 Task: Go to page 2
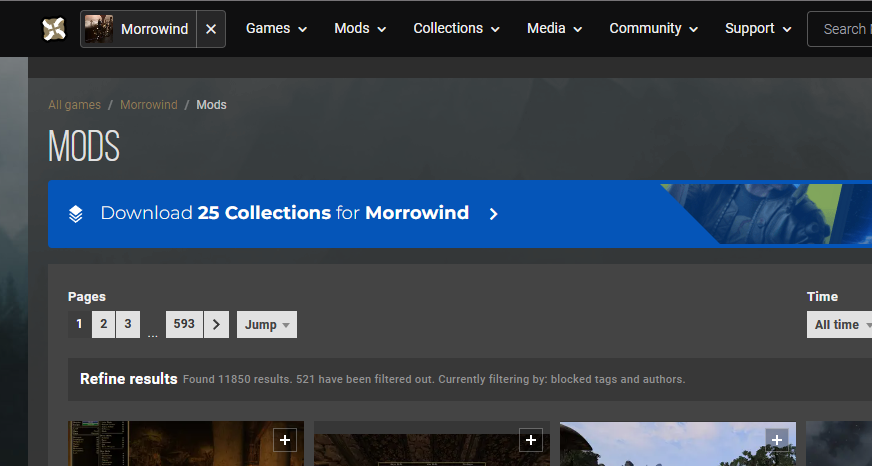103,324
